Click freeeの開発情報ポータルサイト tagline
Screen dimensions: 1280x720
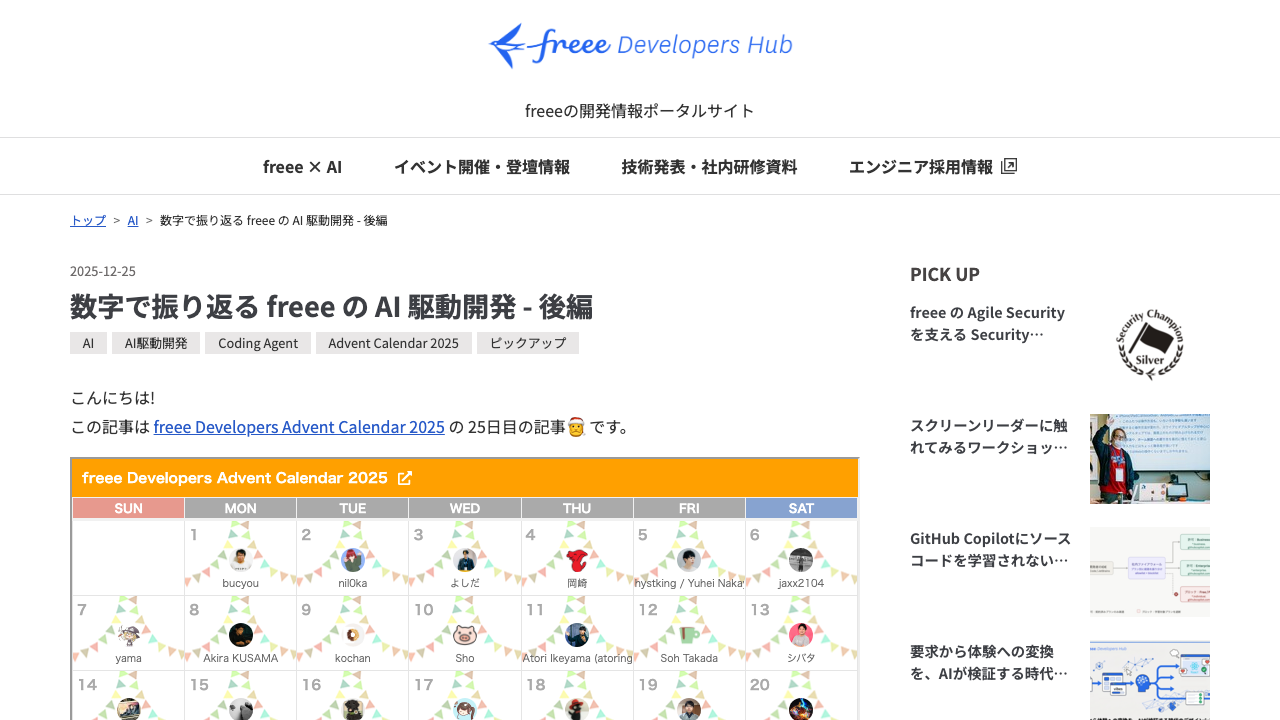tap(640, 110)
